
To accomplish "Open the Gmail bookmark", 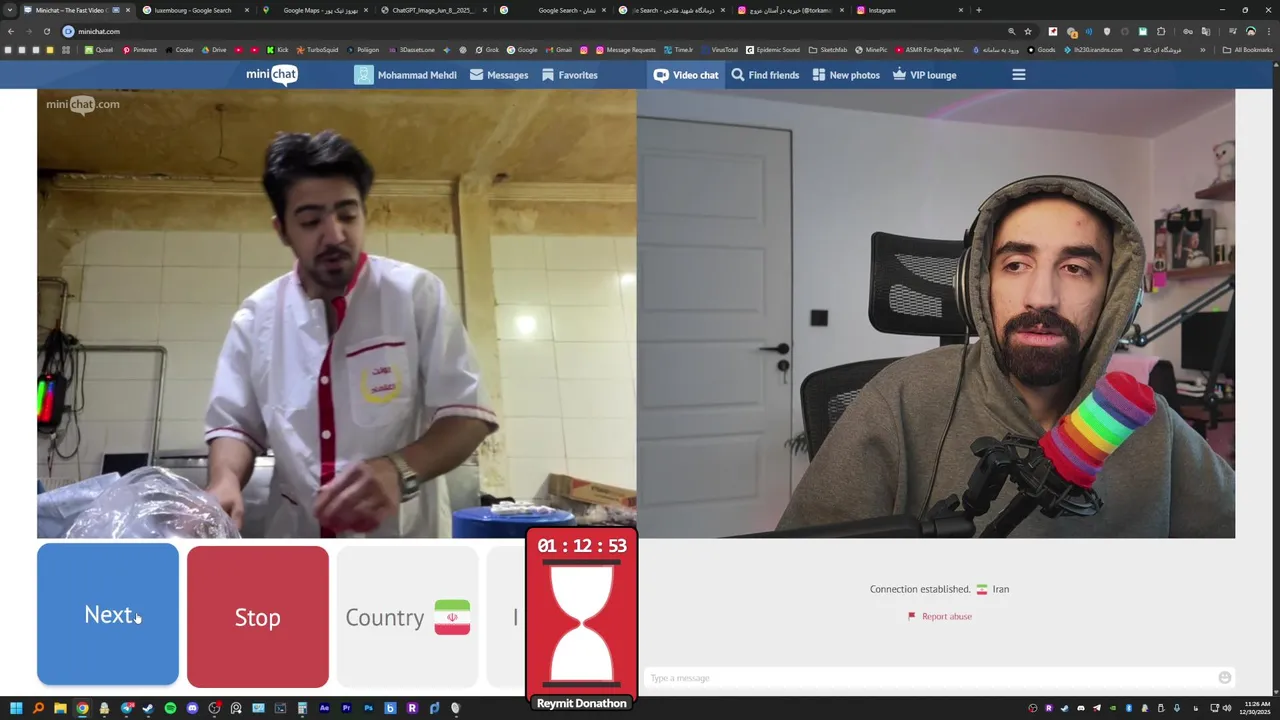I will [558, 50].
